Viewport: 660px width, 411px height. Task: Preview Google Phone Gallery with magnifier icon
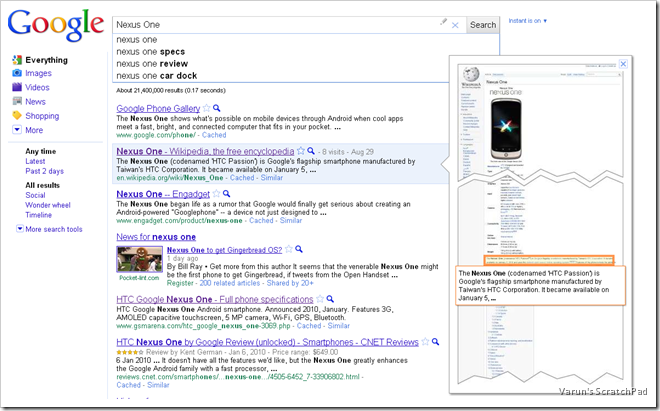216,108
